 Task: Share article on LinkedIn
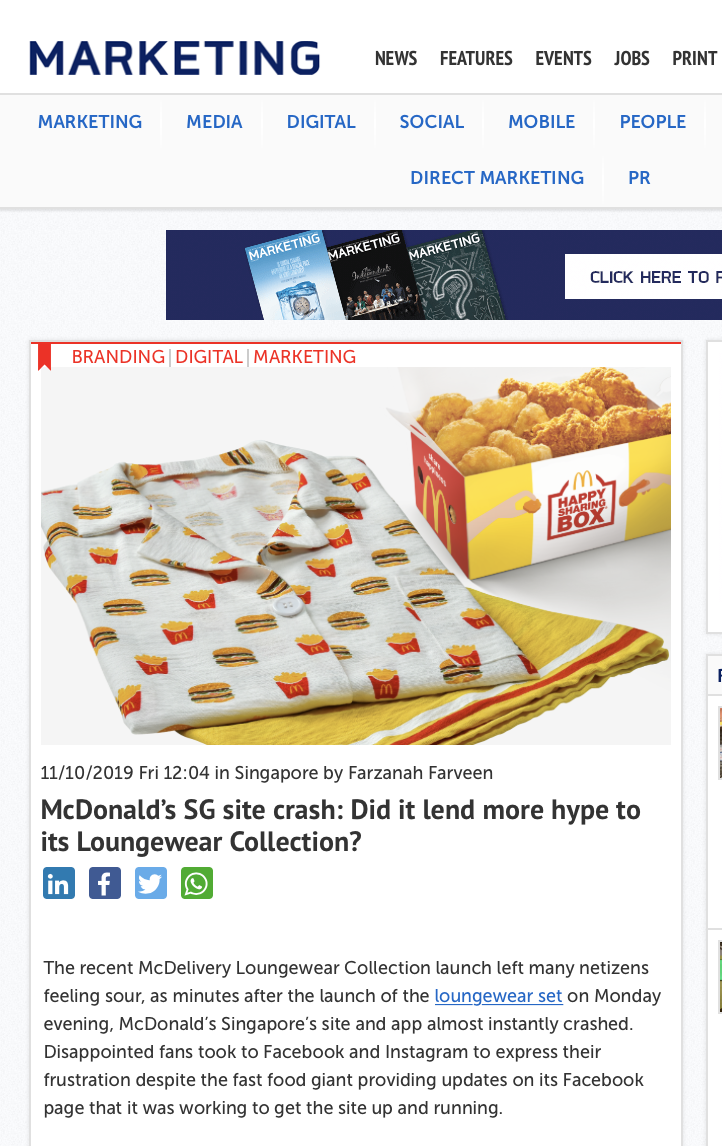[x=58, y=883]
